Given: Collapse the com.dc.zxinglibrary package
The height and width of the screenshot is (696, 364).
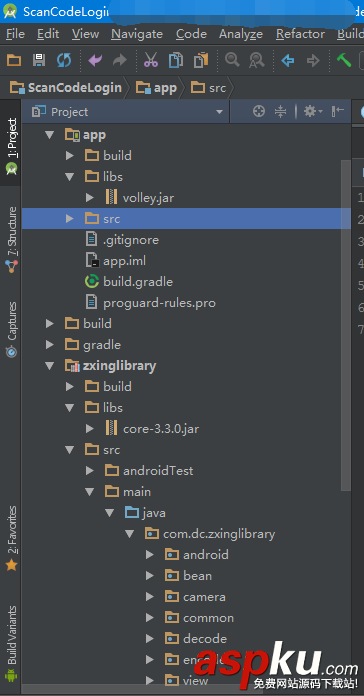Looking at the screenshot, I should [x=129, y=534].
